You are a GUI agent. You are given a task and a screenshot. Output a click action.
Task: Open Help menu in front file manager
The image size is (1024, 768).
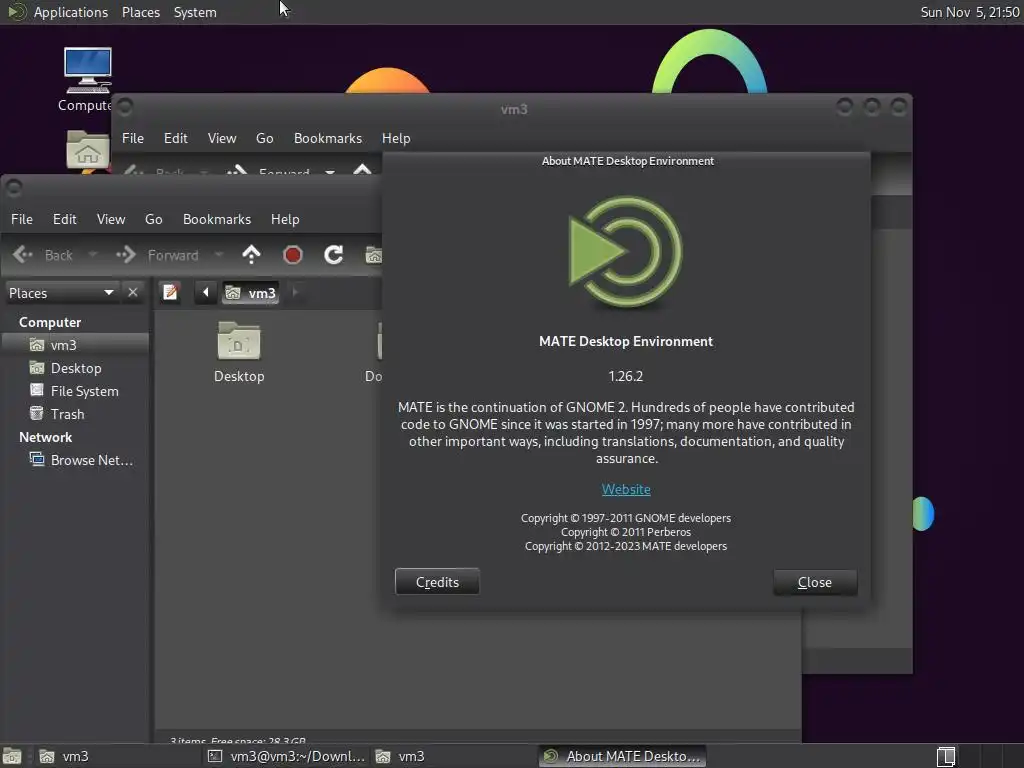click(x=285, y=219)
